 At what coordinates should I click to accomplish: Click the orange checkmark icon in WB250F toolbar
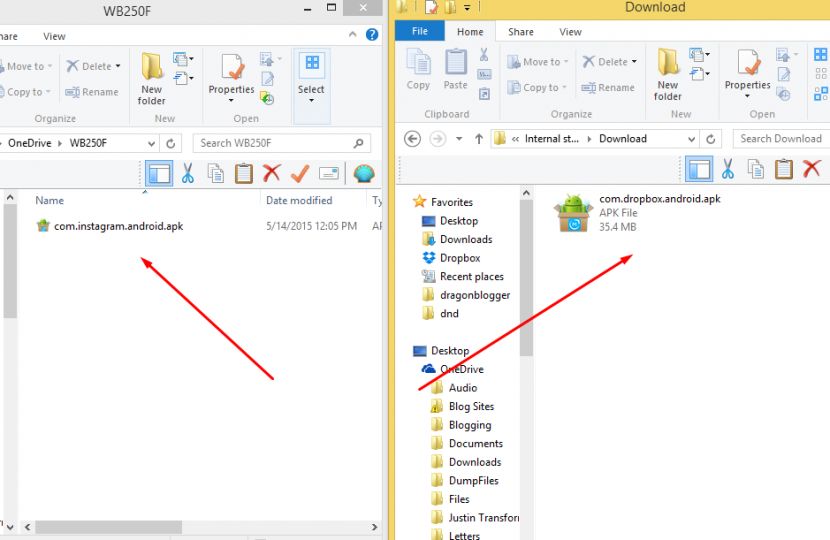[300, 173]
